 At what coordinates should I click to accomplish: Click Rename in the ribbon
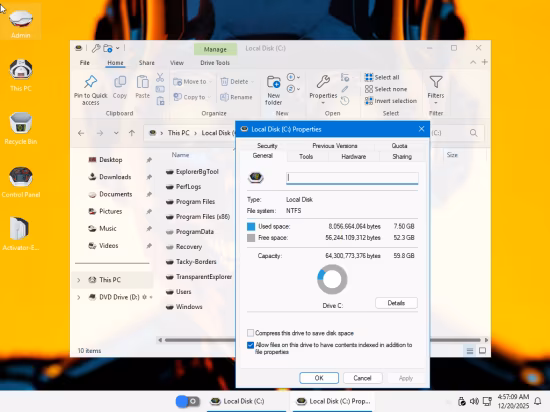click(236, 97)
